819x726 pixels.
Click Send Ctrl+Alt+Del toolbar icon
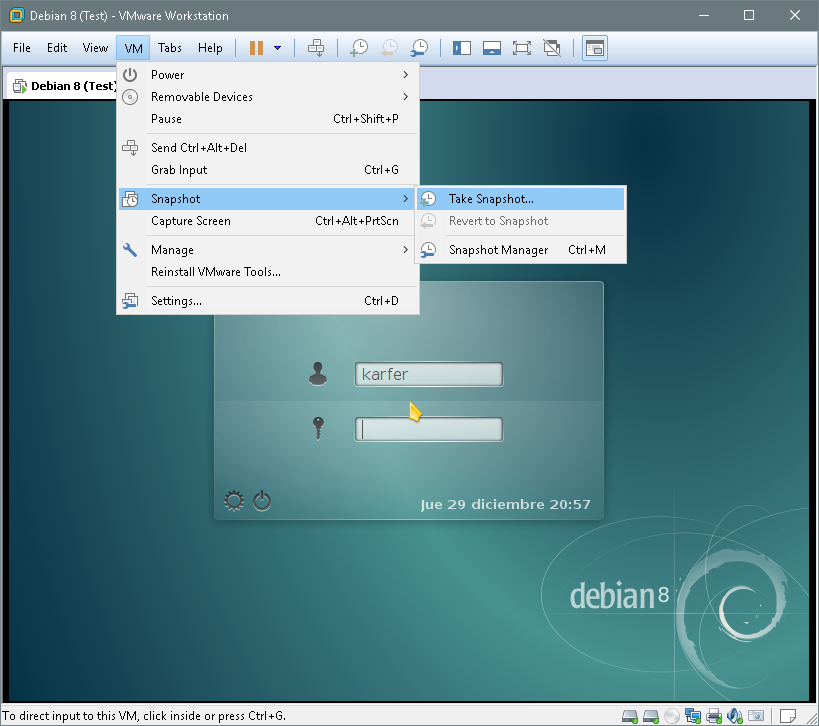pyautogui.click(x=316, y=48)
